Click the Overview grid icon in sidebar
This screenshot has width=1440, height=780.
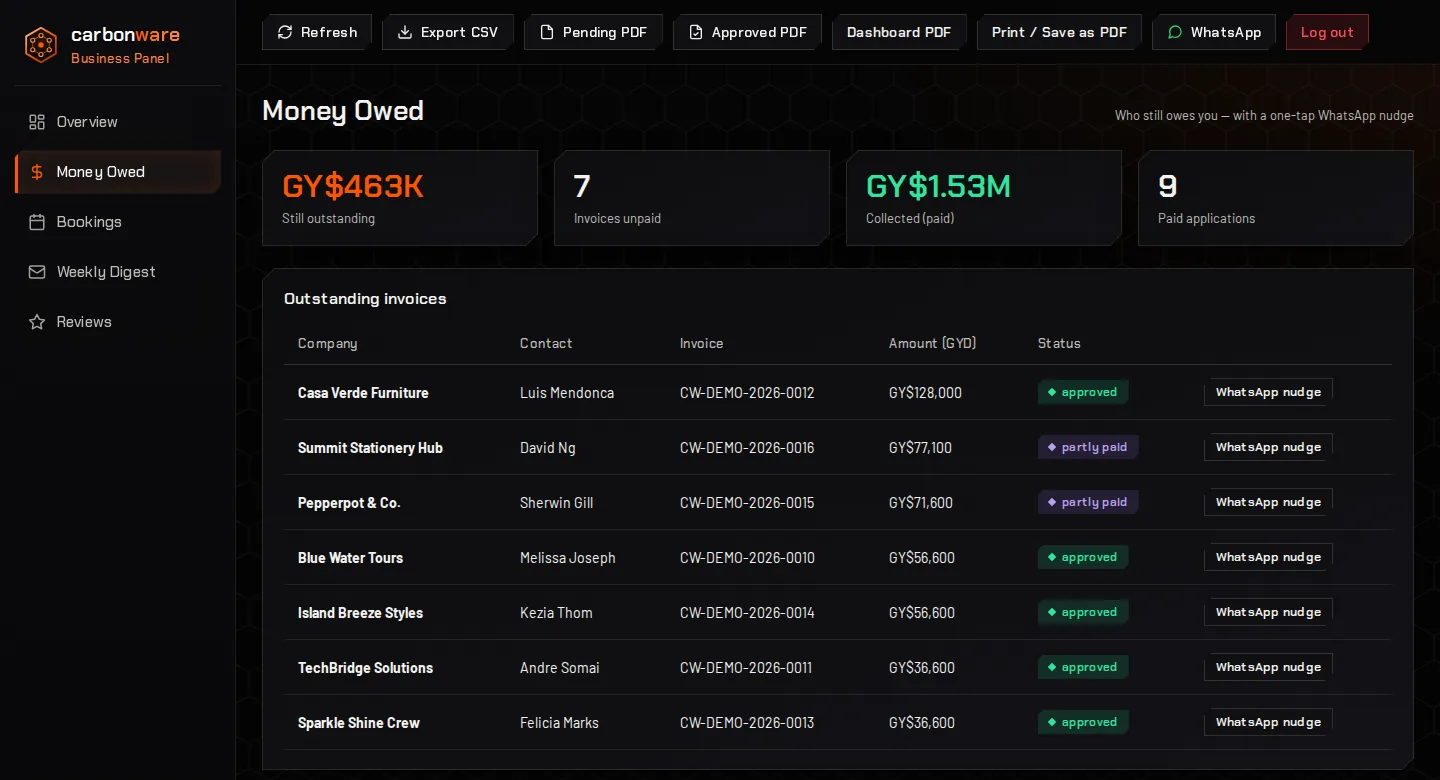pos(37,122)
